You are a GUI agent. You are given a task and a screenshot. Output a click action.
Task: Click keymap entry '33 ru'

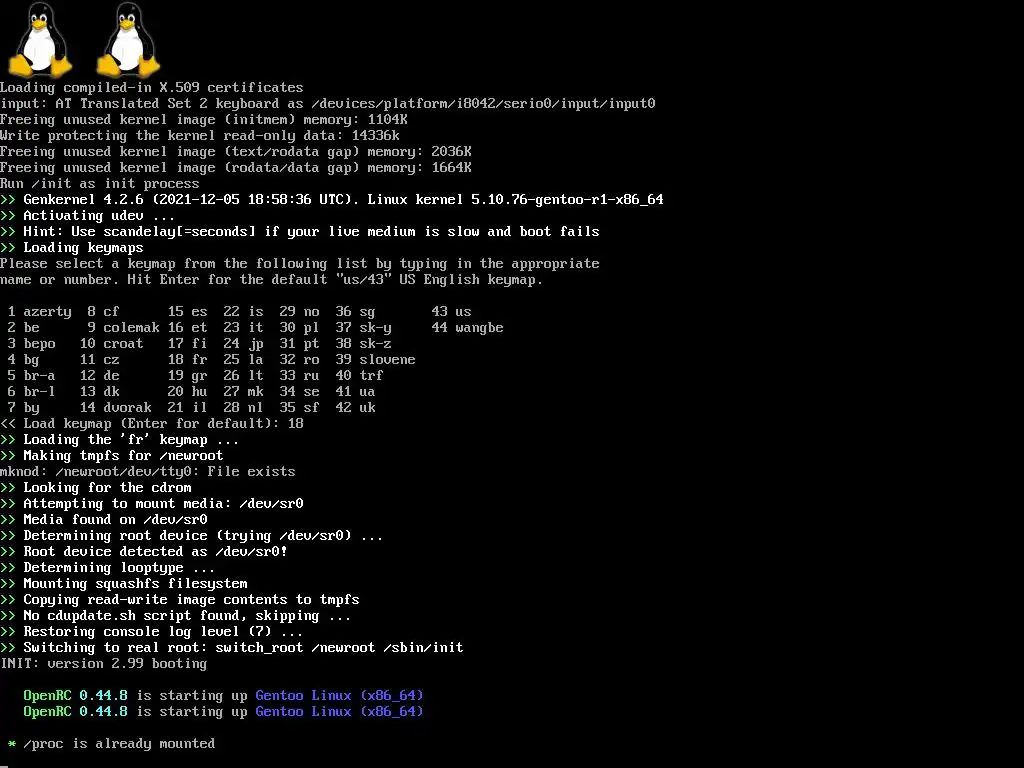coord(299,376)
